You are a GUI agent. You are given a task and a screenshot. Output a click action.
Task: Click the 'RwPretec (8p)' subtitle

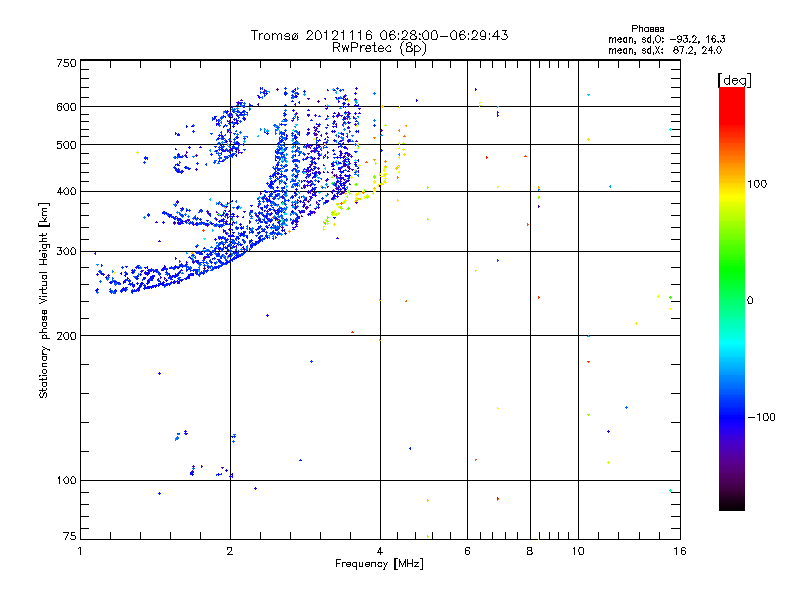379,48
